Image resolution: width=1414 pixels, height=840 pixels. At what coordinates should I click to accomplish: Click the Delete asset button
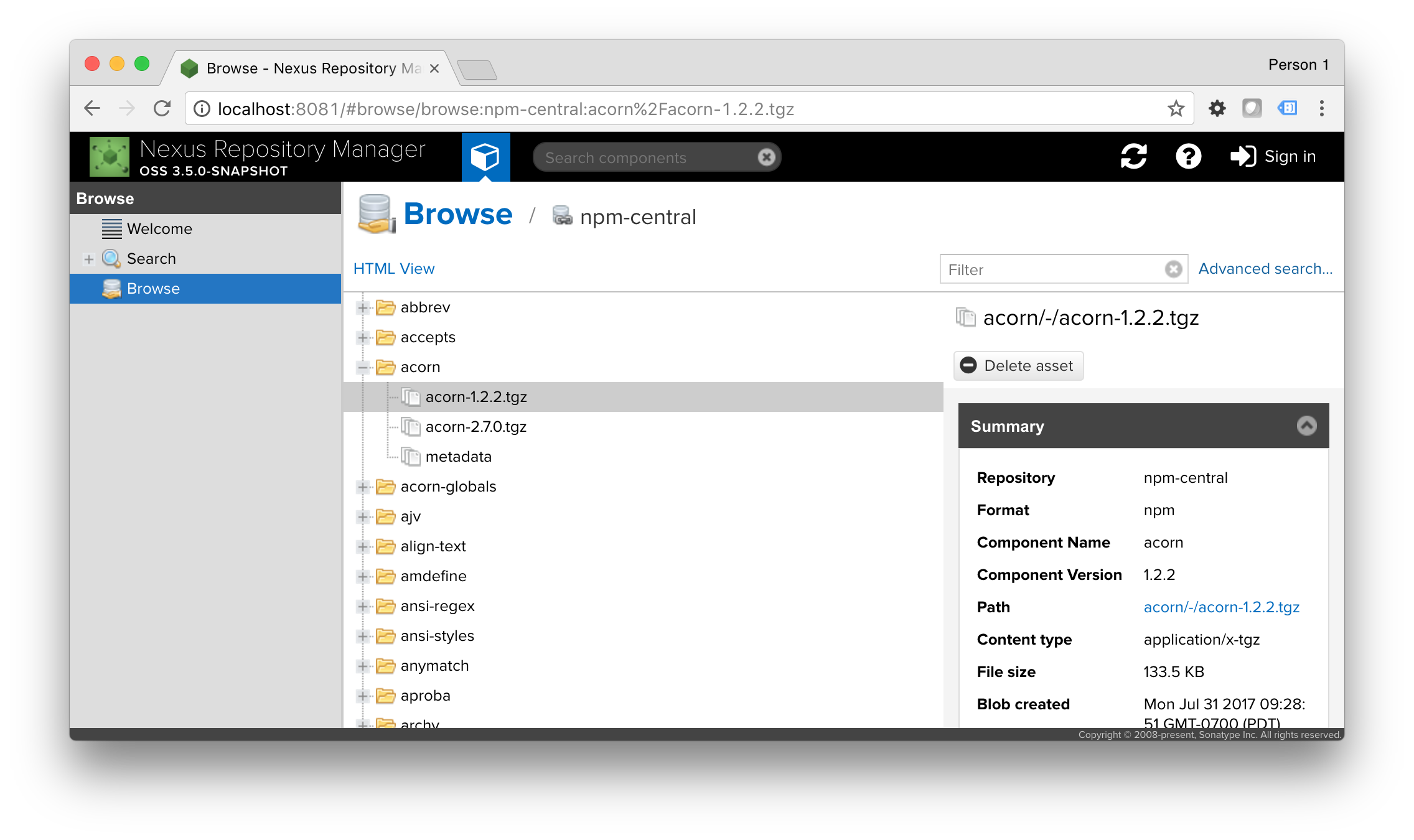1018,366
